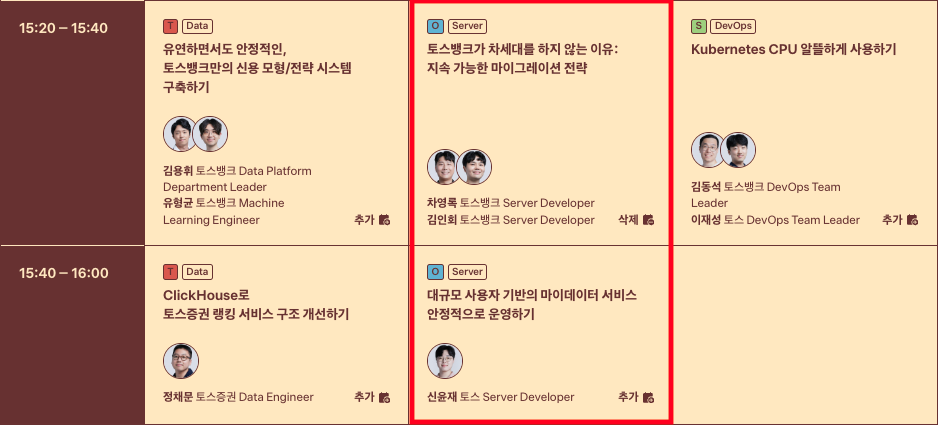
Task: Select Server tag on 차세대 session
Action: (x=467, y=26)
